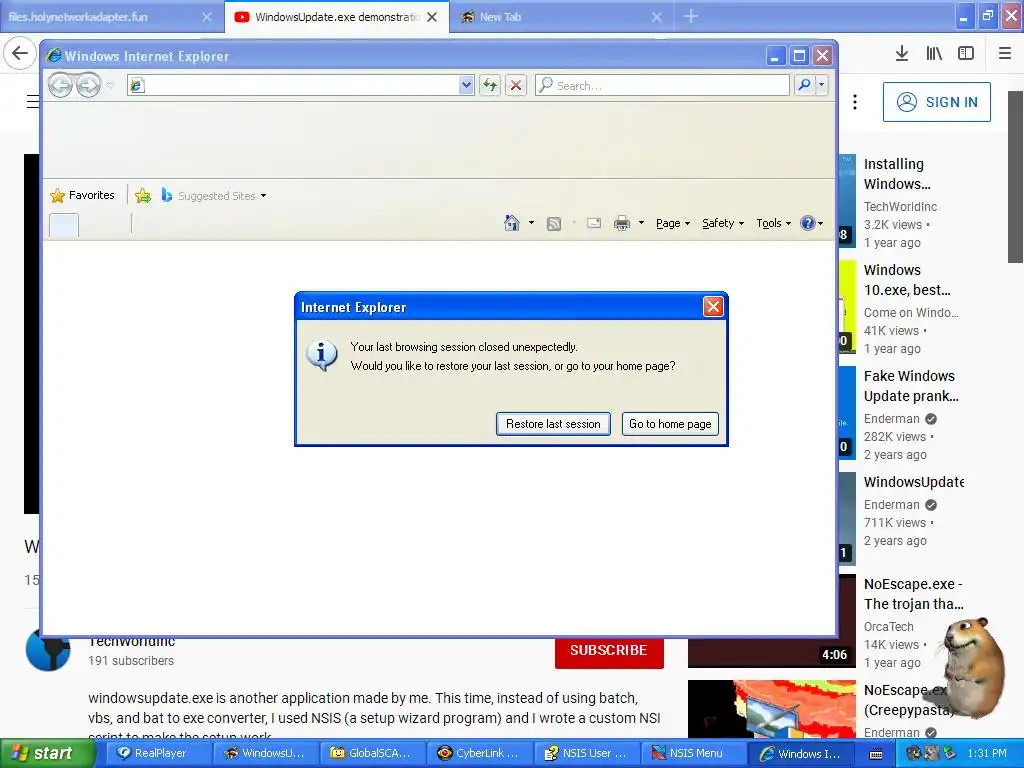
Task: Click the system tray clock 1:31 PM
Action: tap(987, 753)
